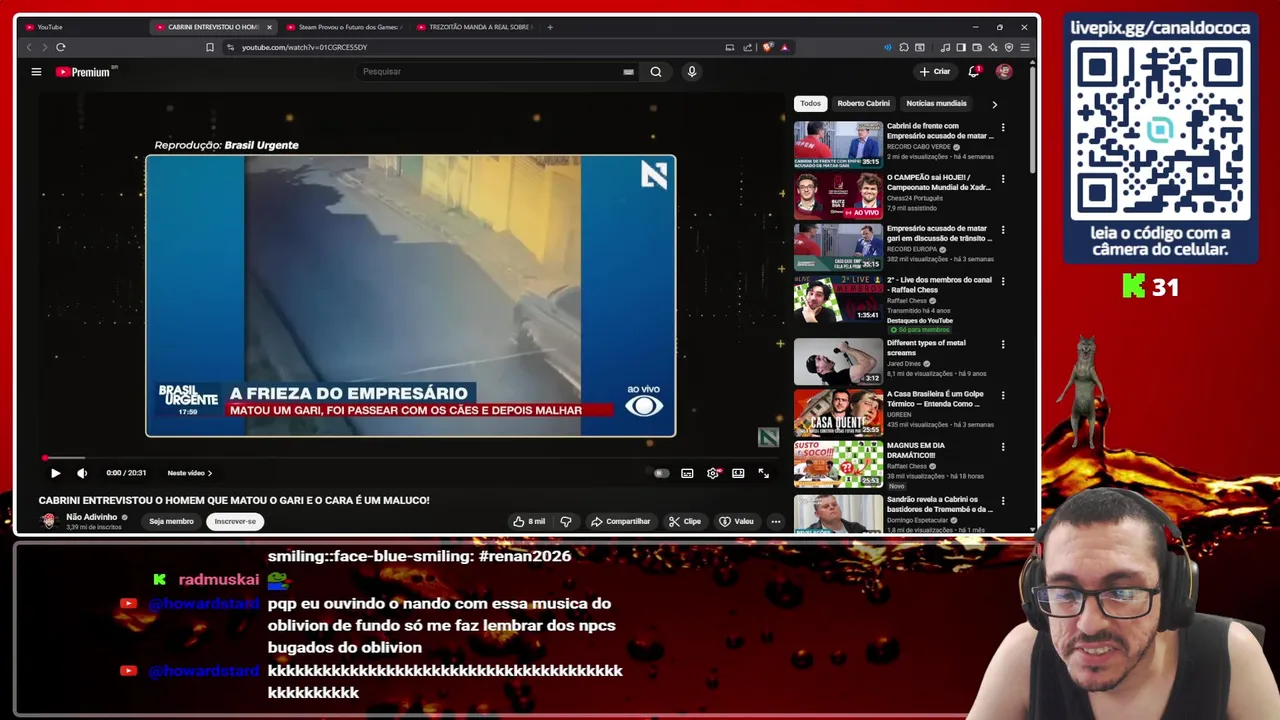Screen dimensions: 1280x720
Task: Open a new browser tab
Action: point(550,27)
